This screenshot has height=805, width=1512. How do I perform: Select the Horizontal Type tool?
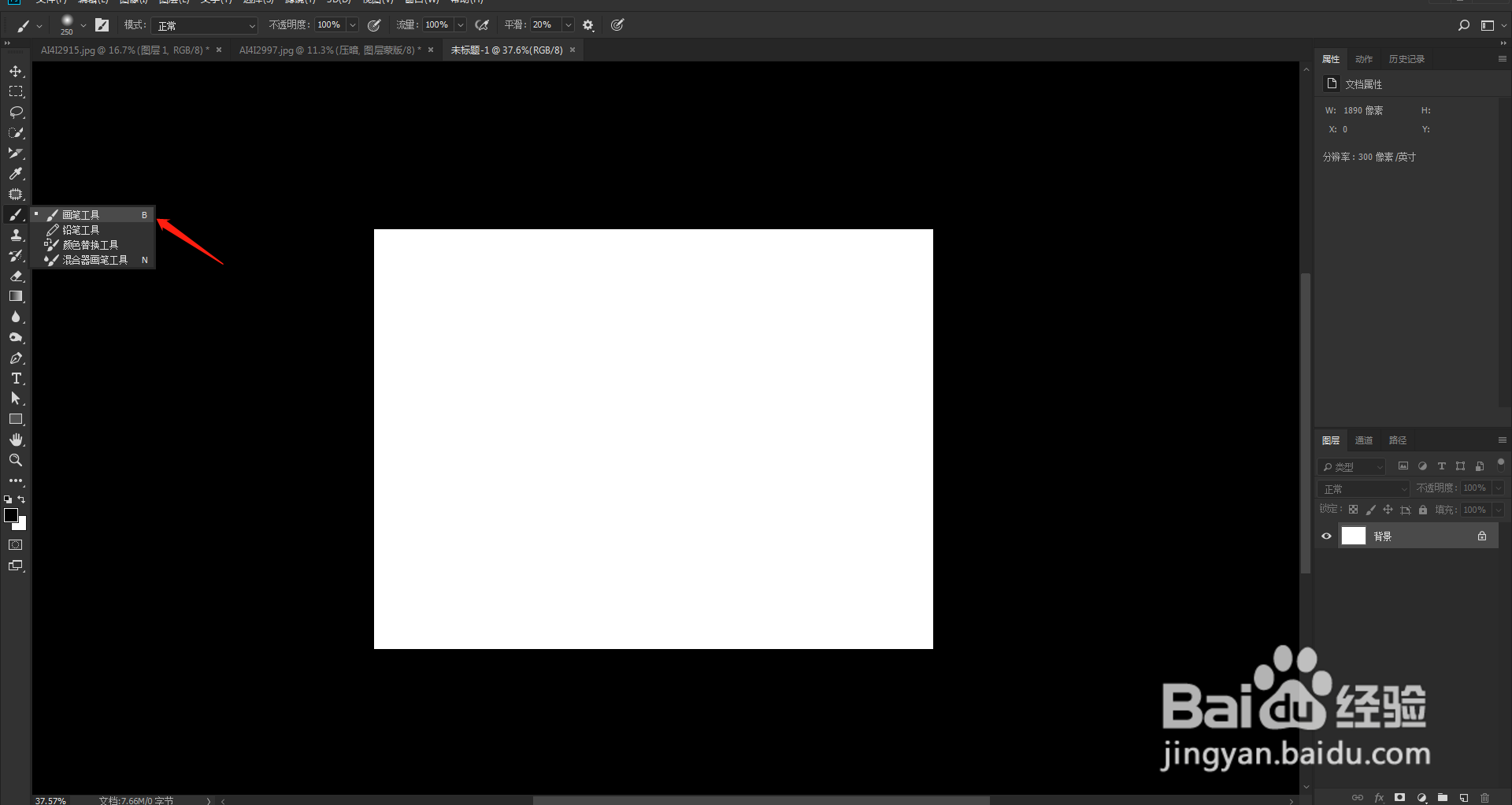[16, 379]
